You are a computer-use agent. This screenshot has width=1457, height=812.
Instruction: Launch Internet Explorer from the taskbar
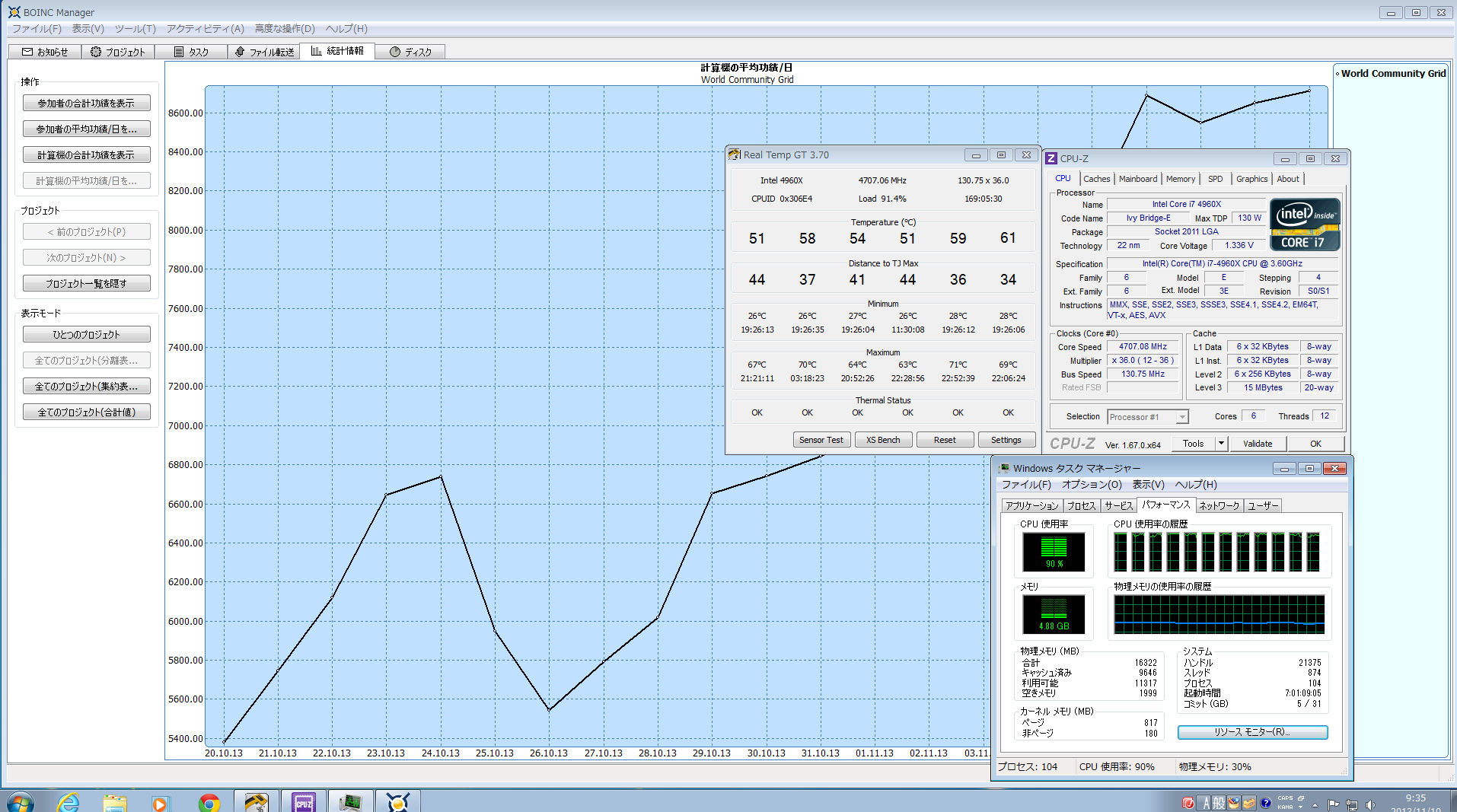pos(69,802)
